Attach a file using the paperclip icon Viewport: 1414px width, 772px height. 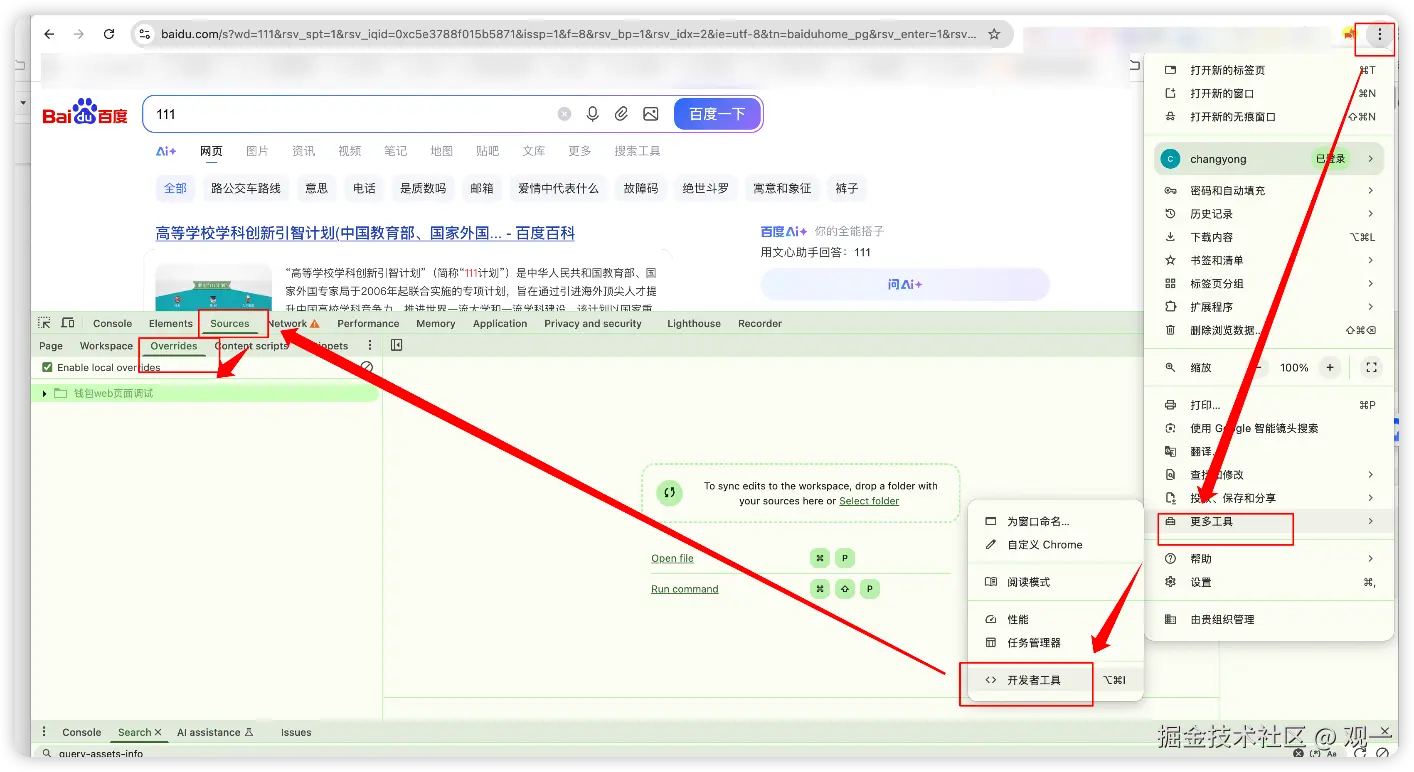[621, 114]
